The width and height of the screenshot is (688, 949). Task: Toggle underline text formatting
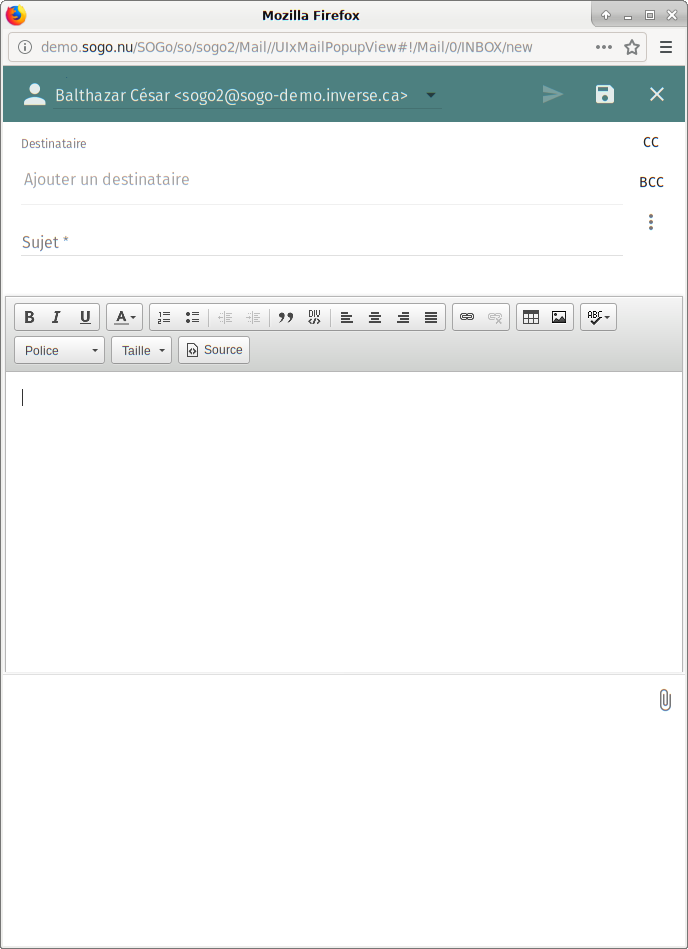tap(85, 317)
